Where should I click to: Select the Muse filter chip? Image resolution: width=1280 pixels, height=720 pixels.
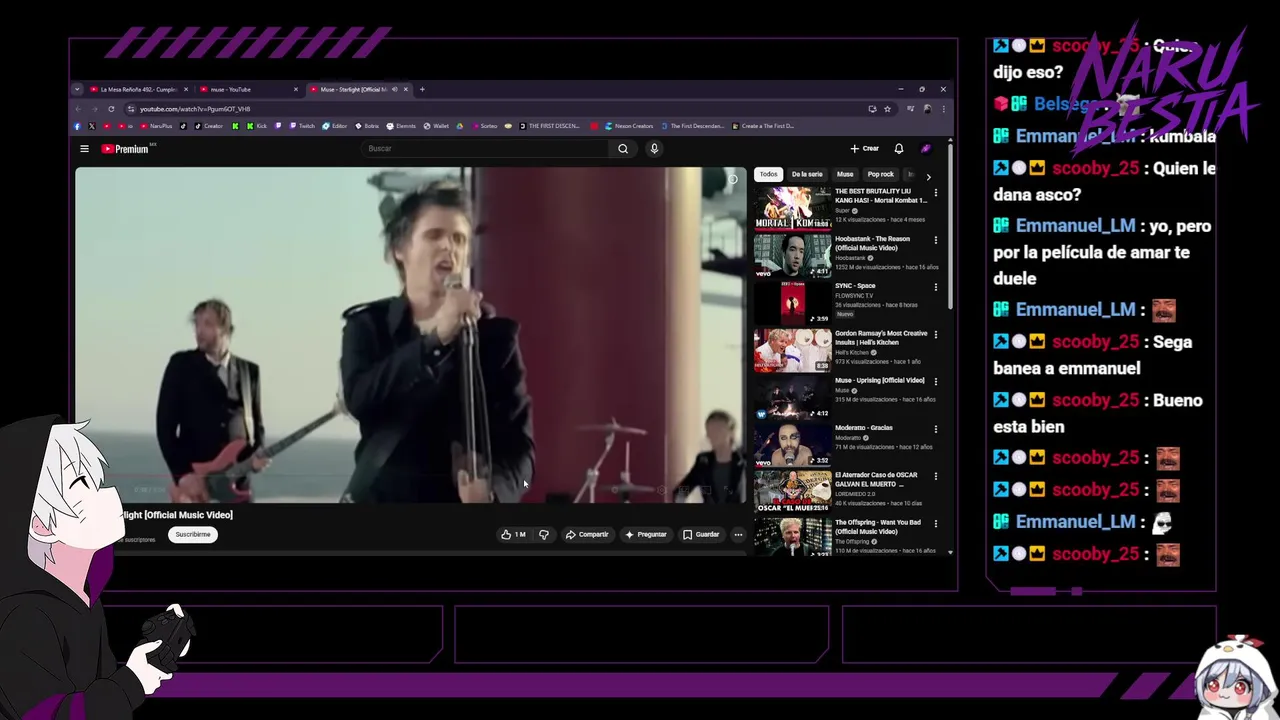pyautogui.click(x=845, y=174)
